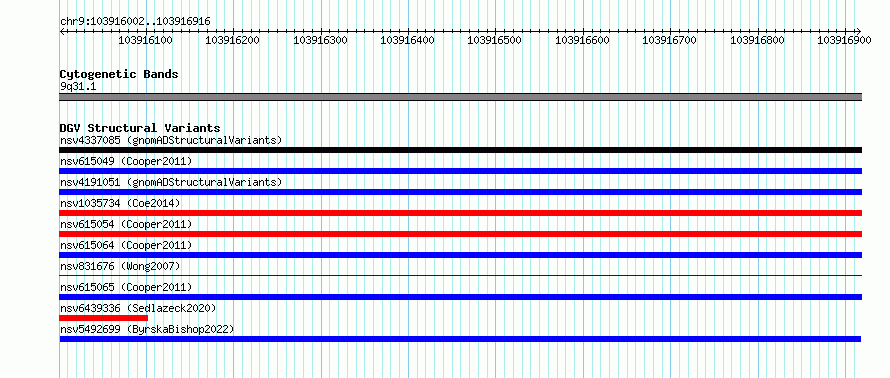Viewport: 890px width, 378px height.
Task: Click ruler position label 103916200
Action: pos(232,40)
